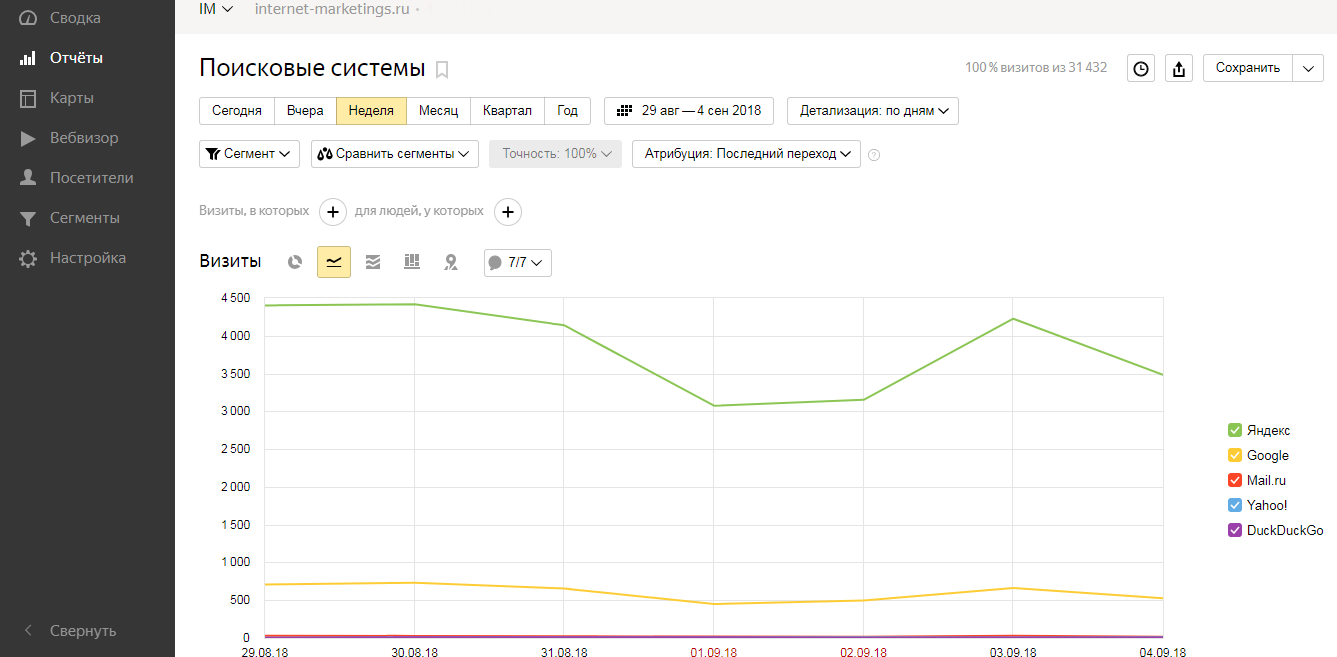Select the Месяц period tab

coord(438,110)
